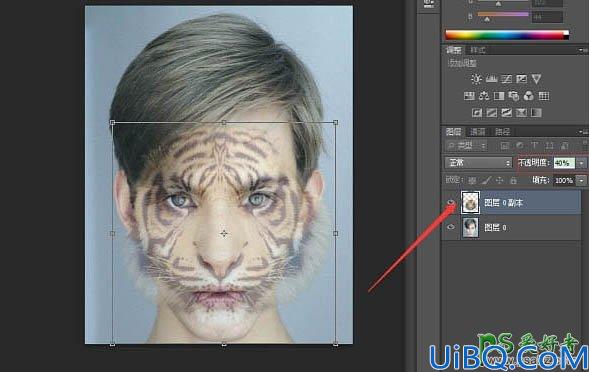
Task: Lock all (padlock icon)
Action: point(513,180)
